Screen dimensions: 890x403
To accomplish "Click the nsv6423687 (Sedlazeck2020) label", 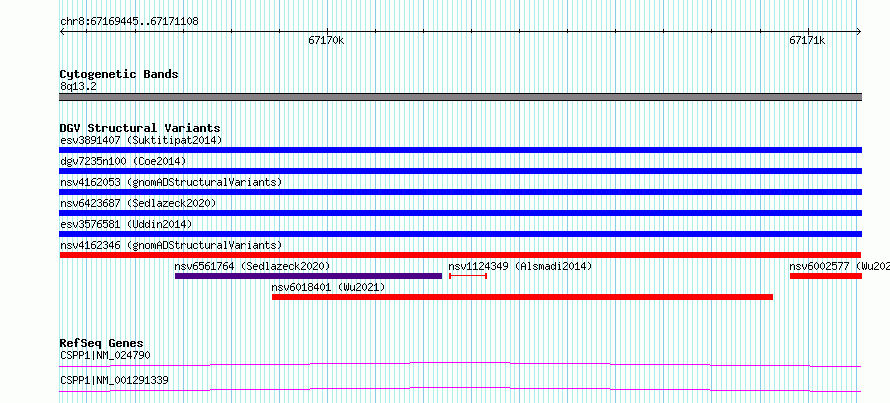I will pos(138,203).
